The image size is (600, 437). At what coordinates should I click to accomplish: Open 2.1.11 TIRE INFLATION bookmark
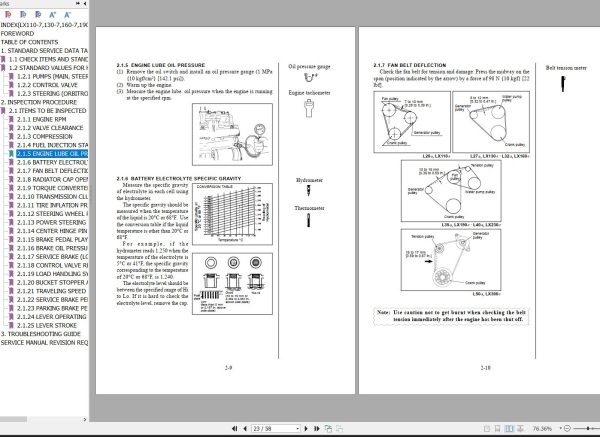[x=52, y=205]
